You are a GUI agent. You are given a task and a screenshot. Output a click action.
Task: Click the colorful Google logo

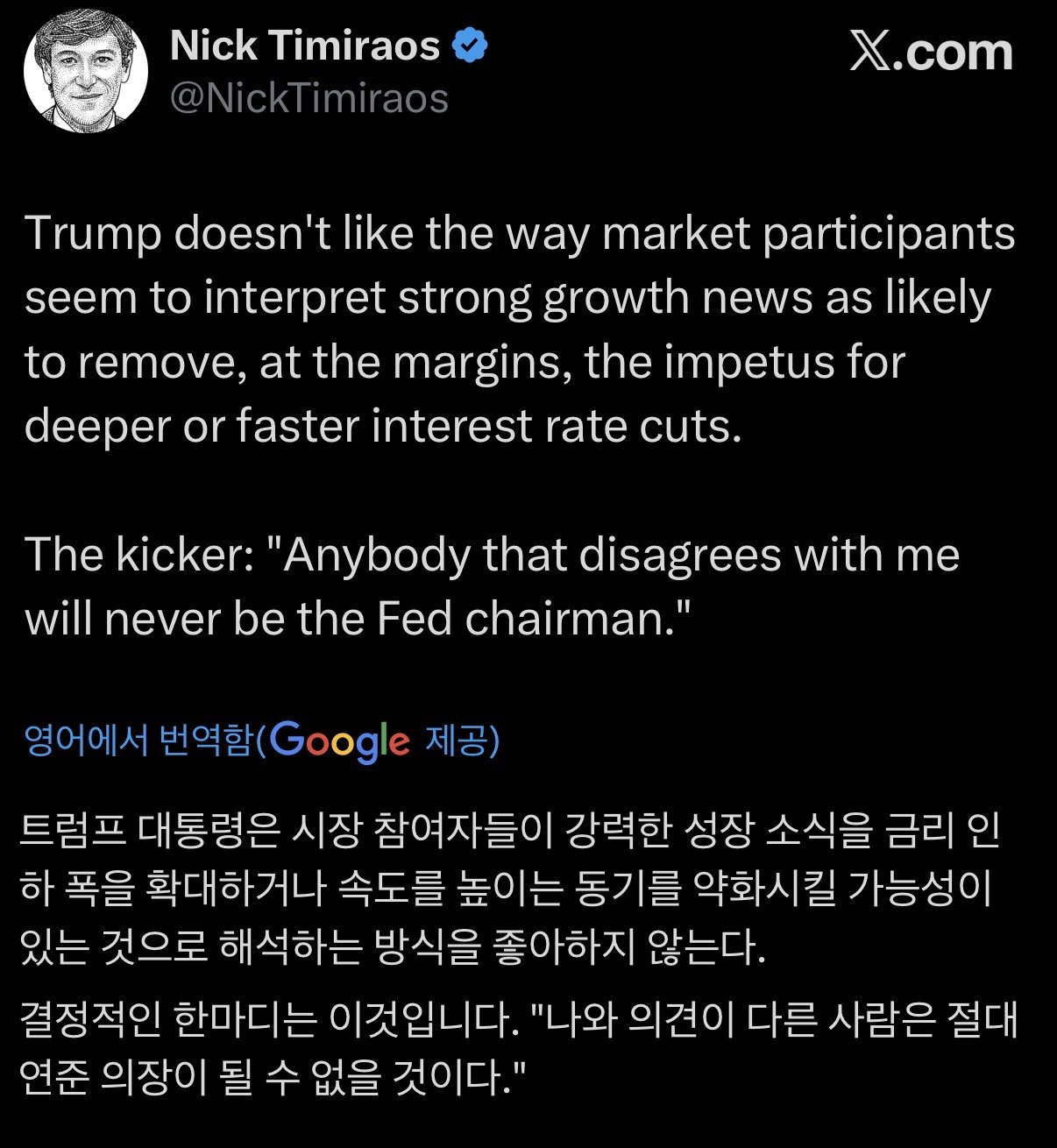(x=340, y=741)
